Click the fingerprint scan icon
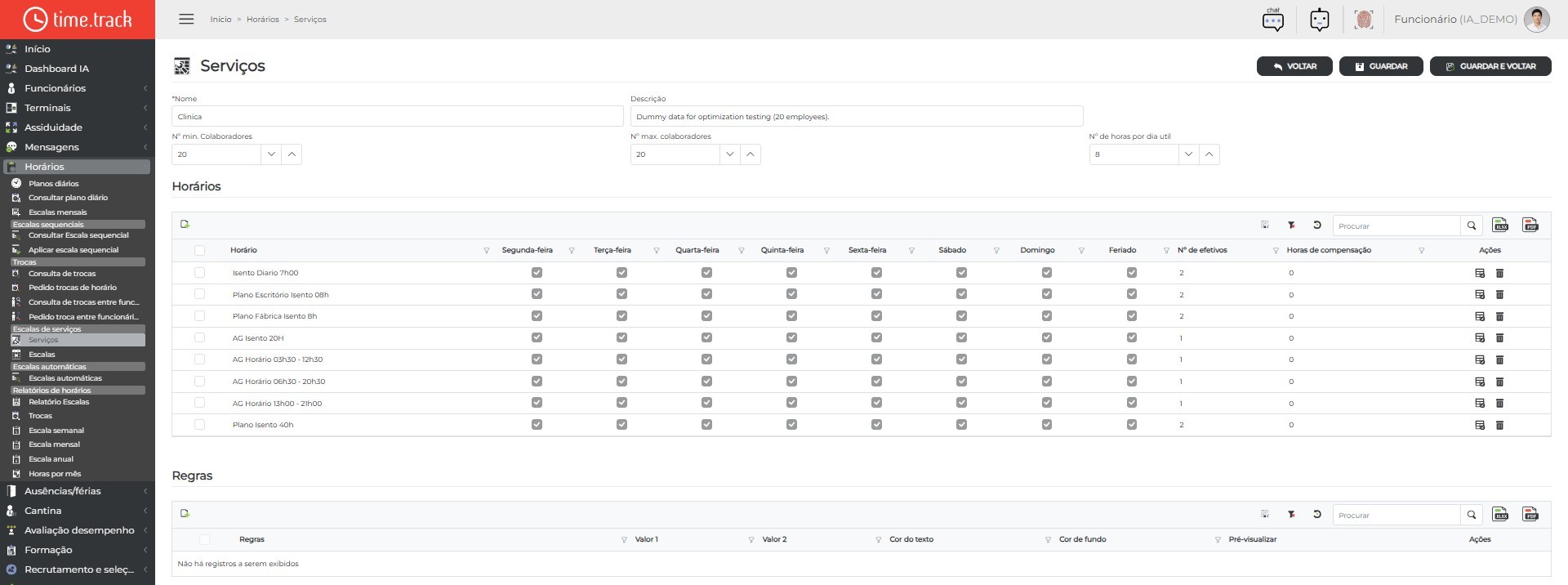Viewport: 1568px width, 585px height. [1364, 20]
